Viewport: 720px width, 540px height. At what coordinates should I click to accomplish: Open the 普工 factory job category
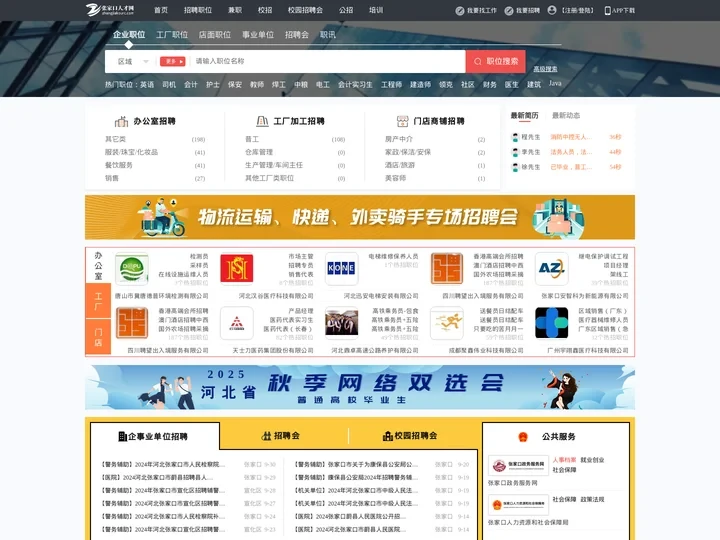tap(252, 139)
